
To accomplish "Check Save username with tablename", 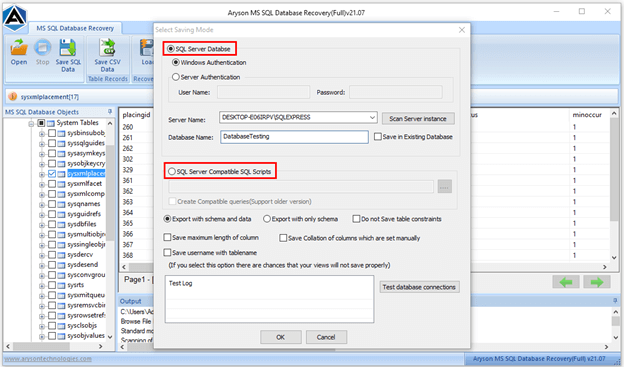I will coord(168,253).
